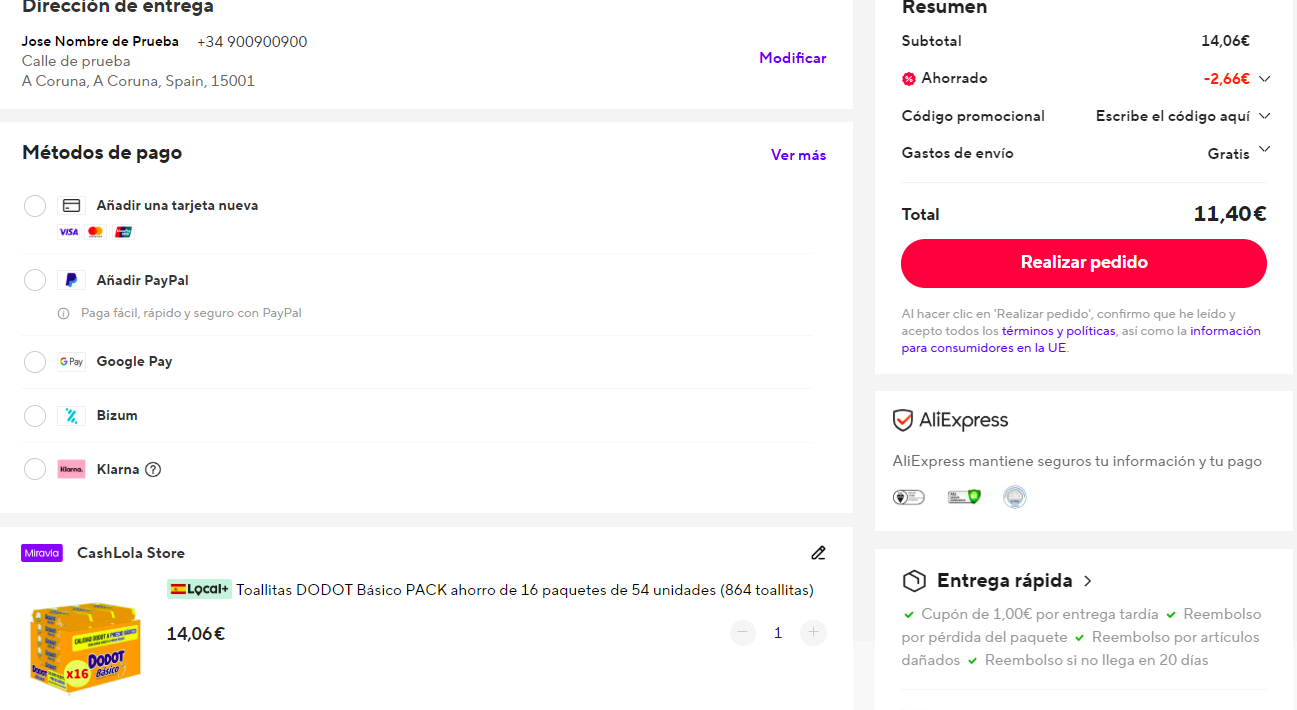The image size is (1297, 710).
Task: Click the AliExpress shield logo
Action: click(903, 420)
